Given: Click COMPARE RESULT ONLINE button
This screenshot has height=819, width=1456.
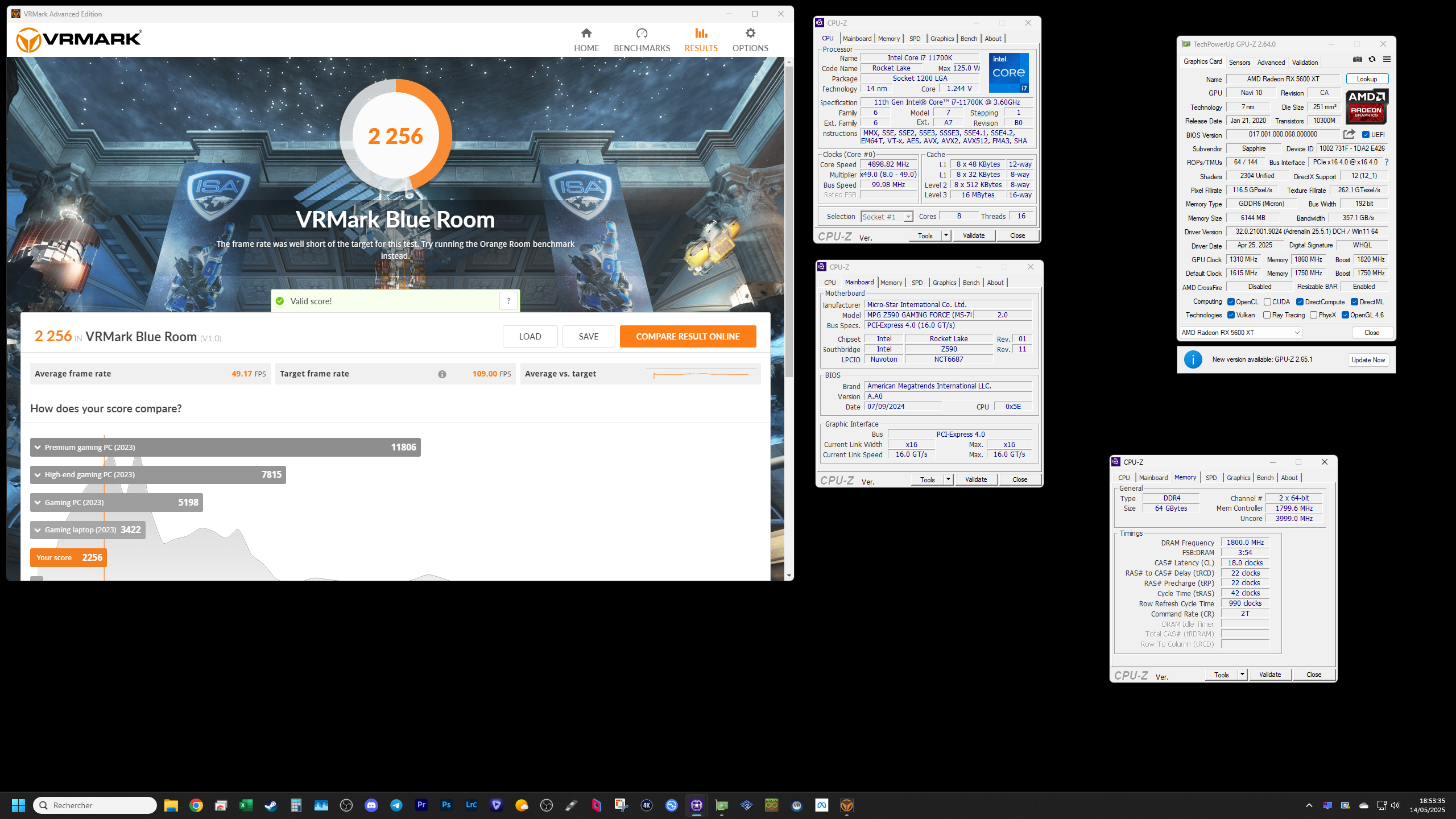Looking at the screenshot, I should coord(688,337).
